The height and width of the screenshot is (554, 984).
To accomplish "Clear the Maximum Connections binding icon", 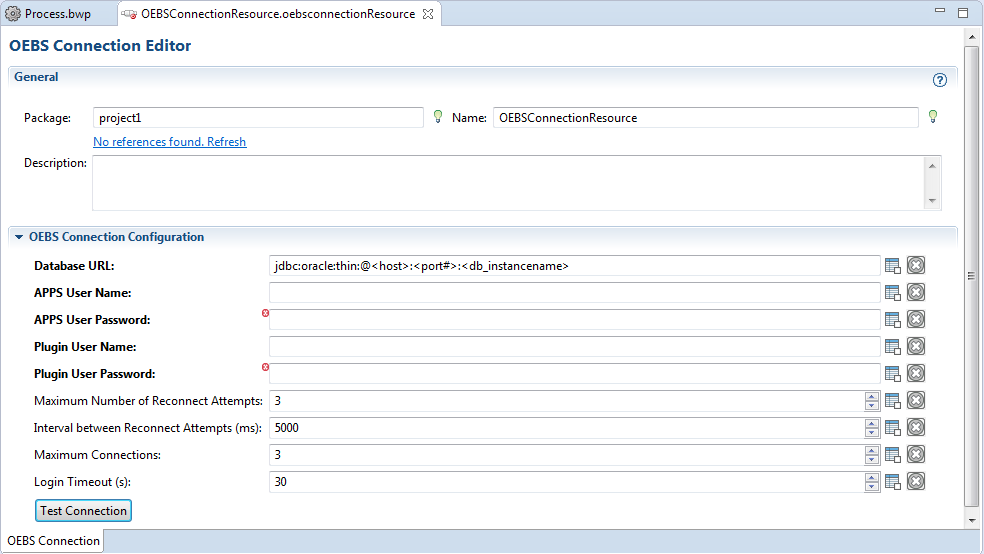I will coord(916,454).
